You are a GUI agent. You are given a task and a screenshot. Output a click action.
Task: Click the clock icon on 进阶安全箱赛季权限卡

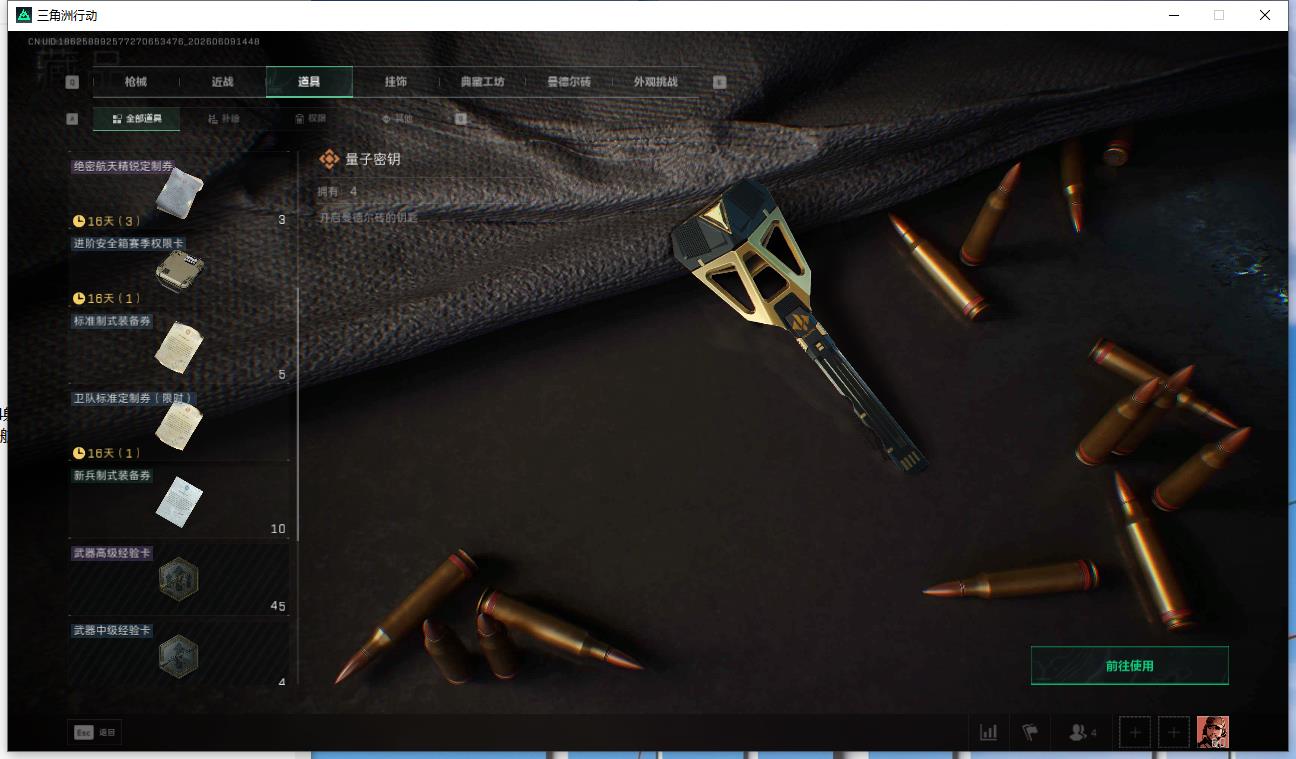coord(79,298)
